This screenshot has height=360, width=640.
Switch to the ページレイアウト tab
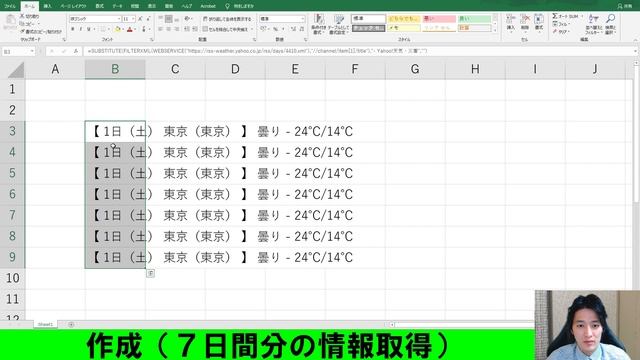[73, 6]
